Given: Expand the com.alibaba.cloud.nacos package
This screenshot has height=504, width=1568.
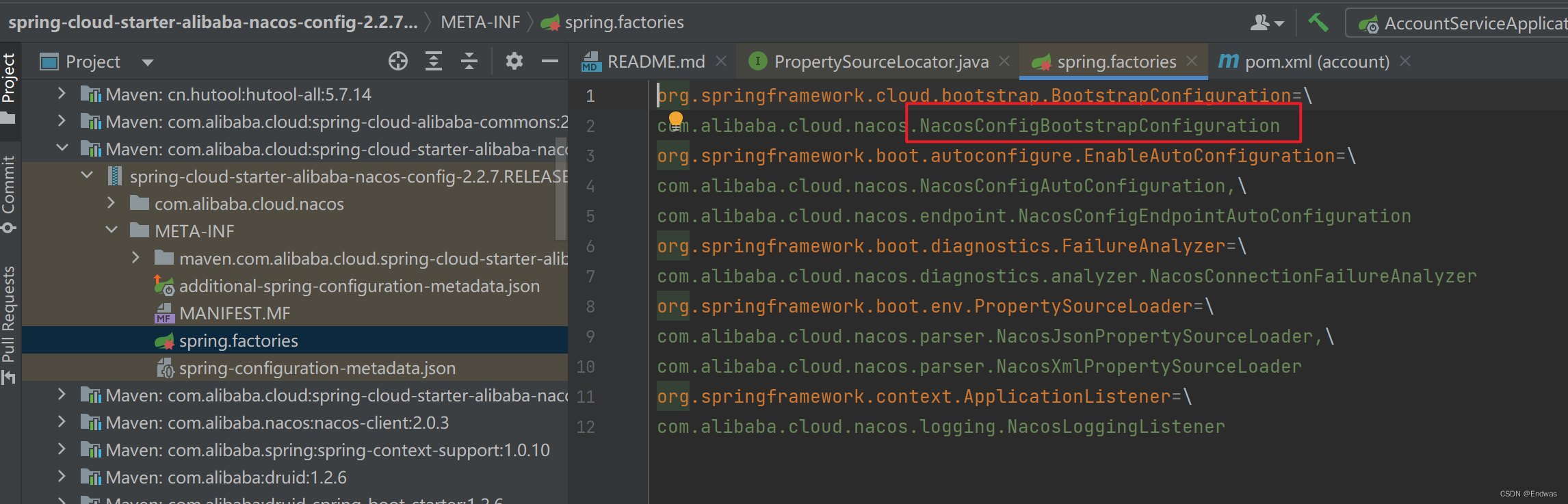Looking at the screenshot, I should (111, 203).
